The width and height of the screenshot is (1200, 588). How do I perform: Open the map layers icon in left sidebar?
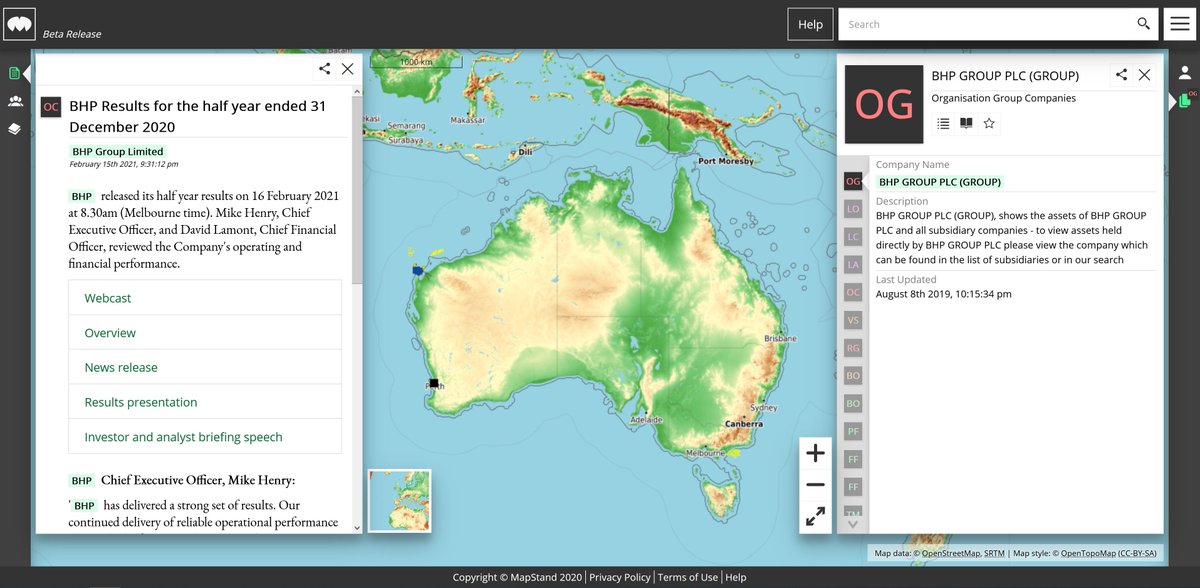pos(15,128)
